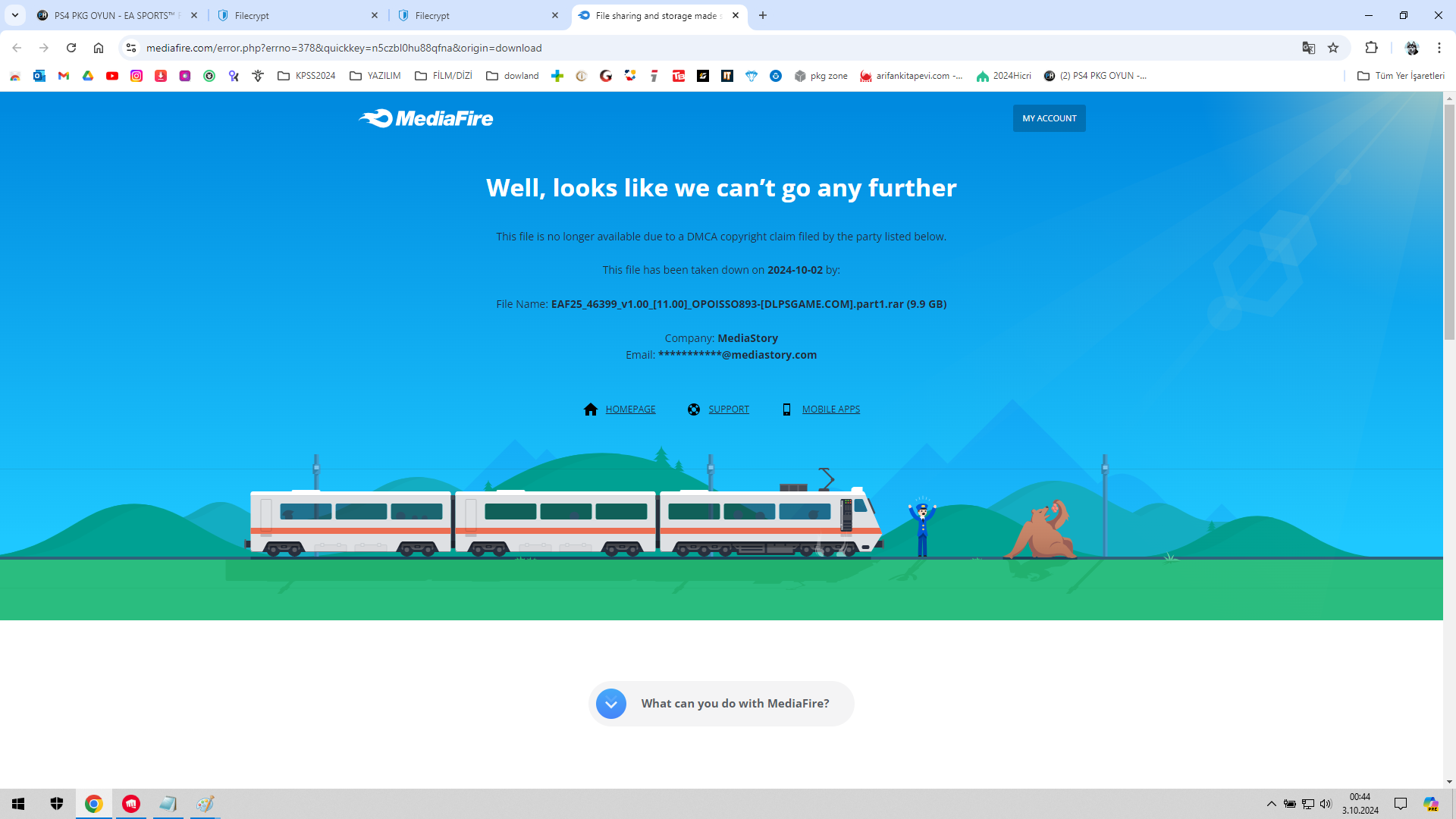1456x819 pixels.
Task: Open the Chrome profile avatar
Action: click(x=1412, y=48)
